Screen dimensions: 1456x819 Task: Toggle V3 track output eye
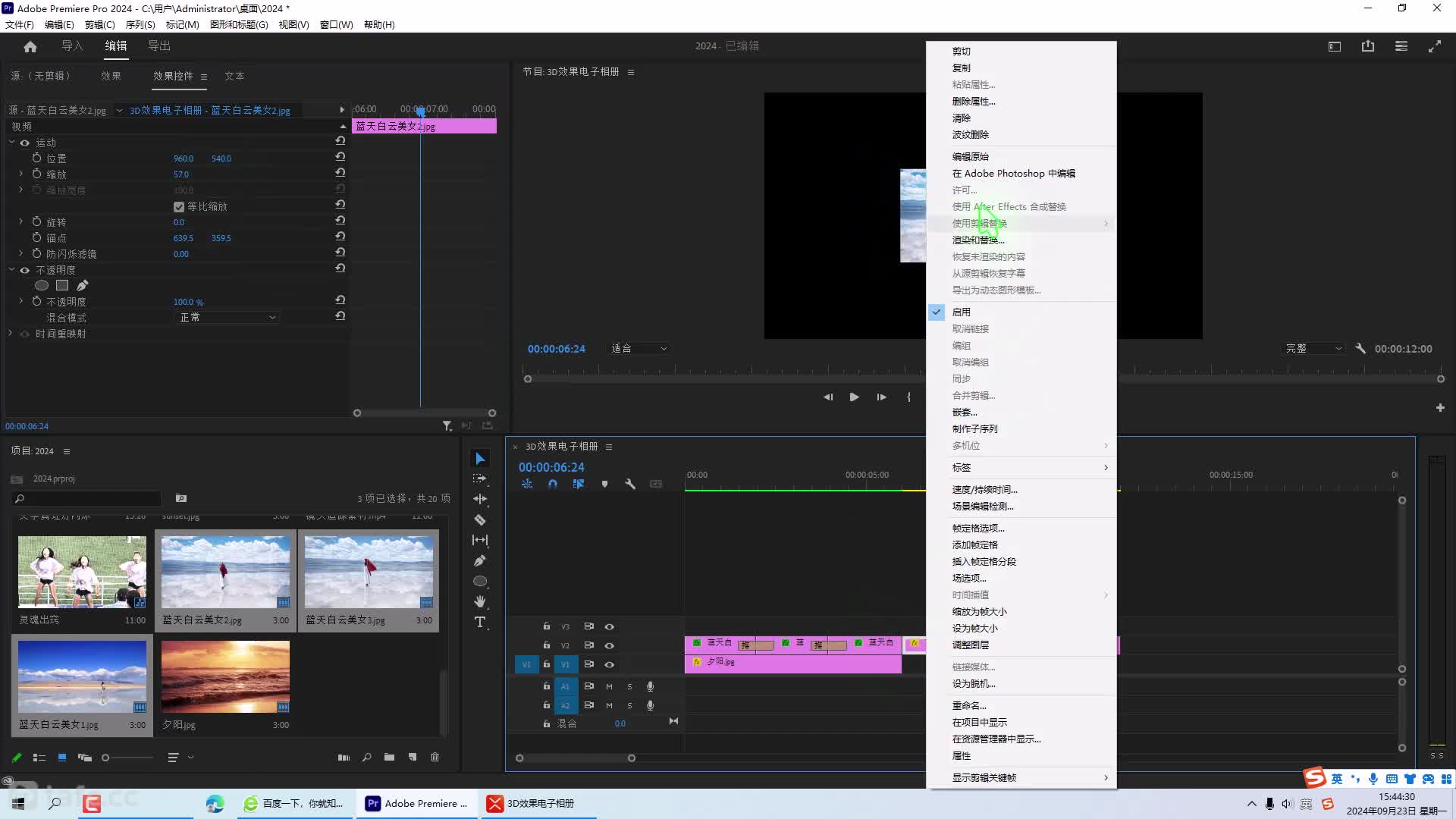[609, 626]
